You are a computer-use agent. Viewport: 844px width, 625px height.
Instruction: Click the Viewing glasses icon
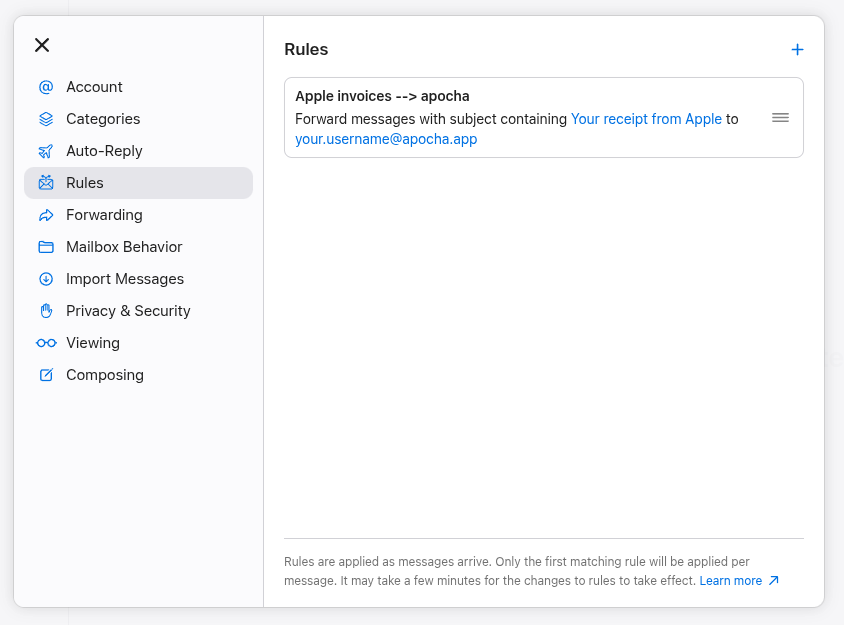point(46,343)
